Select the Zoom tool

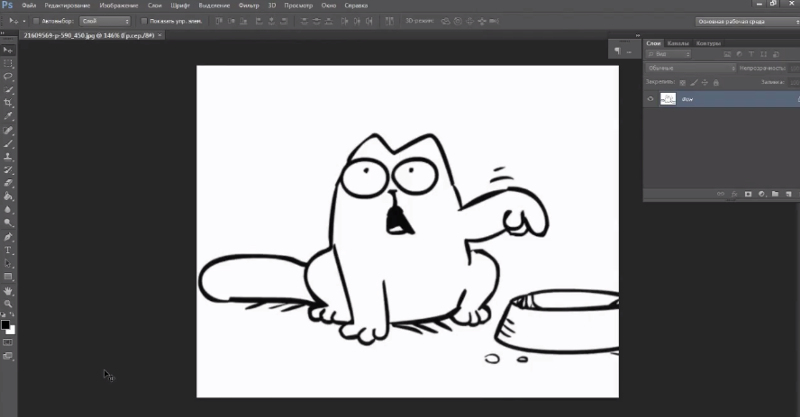pyautogui.click(x=8, y=304)
